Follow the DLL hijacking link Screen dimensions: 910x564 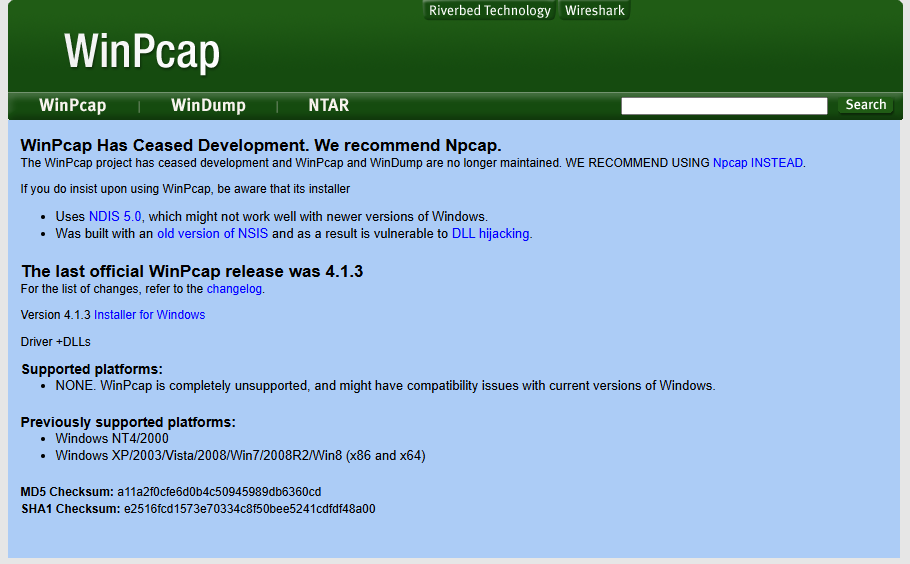tap(490, 233)
